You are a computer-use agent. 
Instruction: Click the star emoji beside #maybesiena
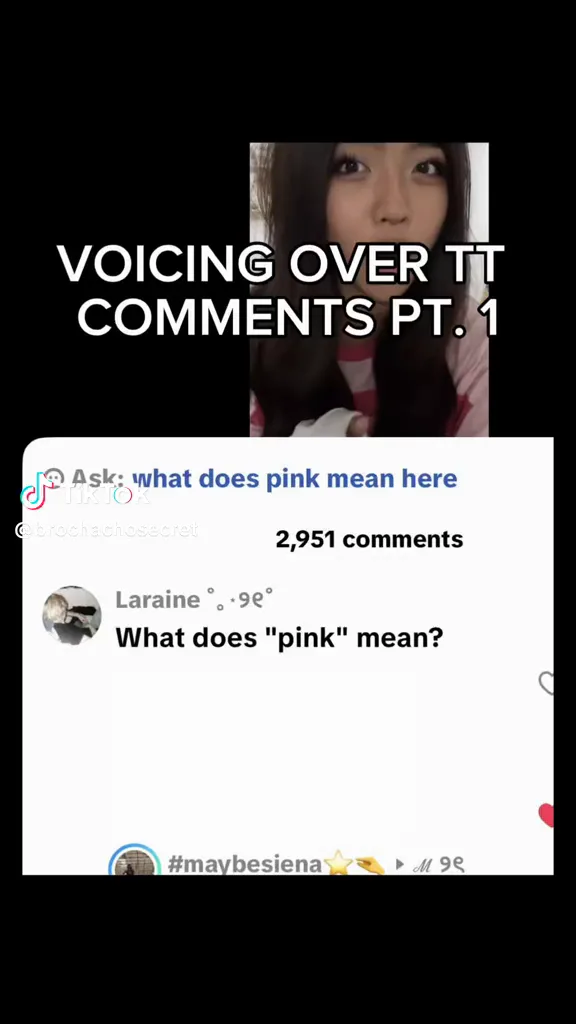[338, 864]
